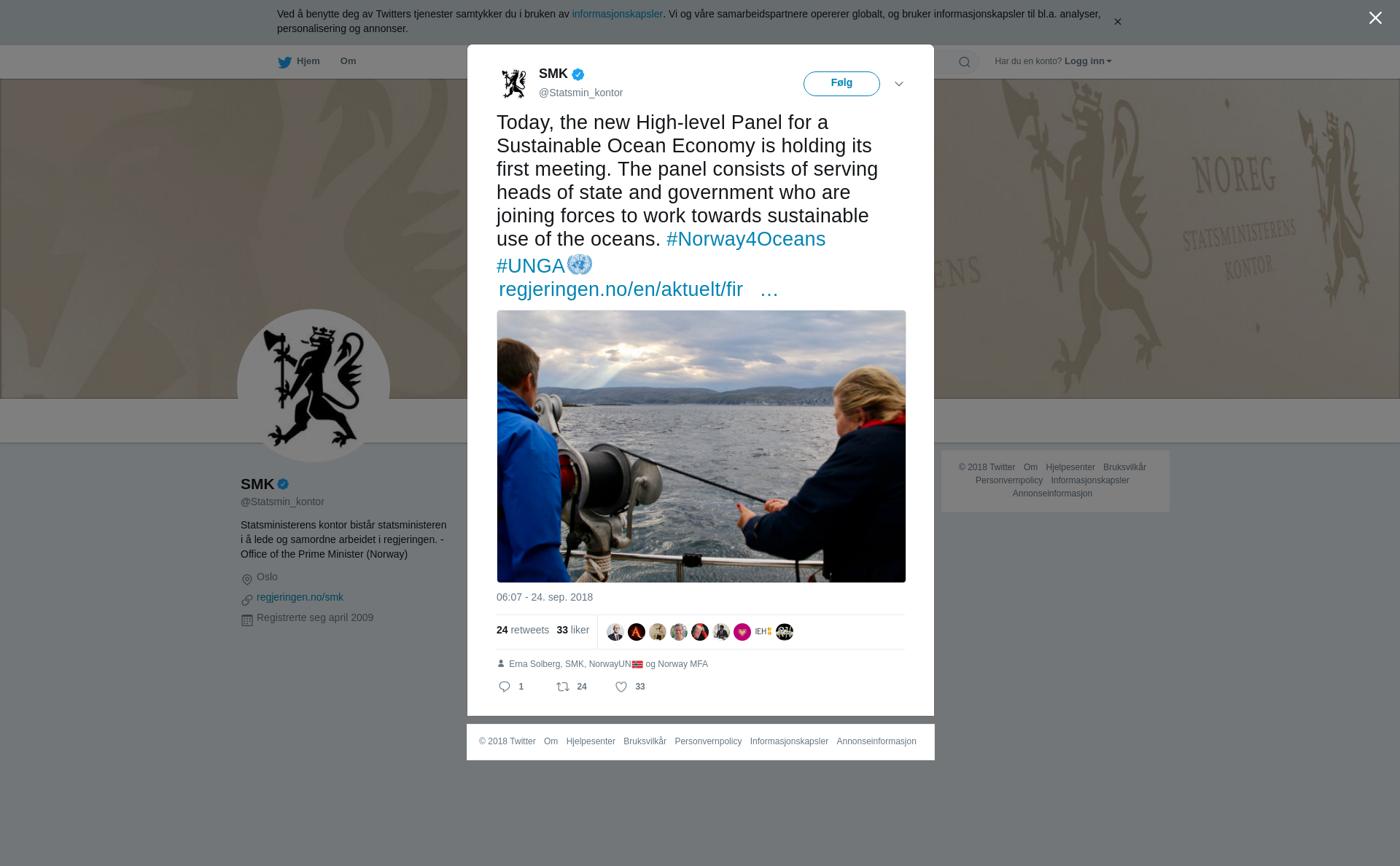Close the tweet overlay with the X
Viewport: 1400px width, 866px height.
click(1375, 18)
